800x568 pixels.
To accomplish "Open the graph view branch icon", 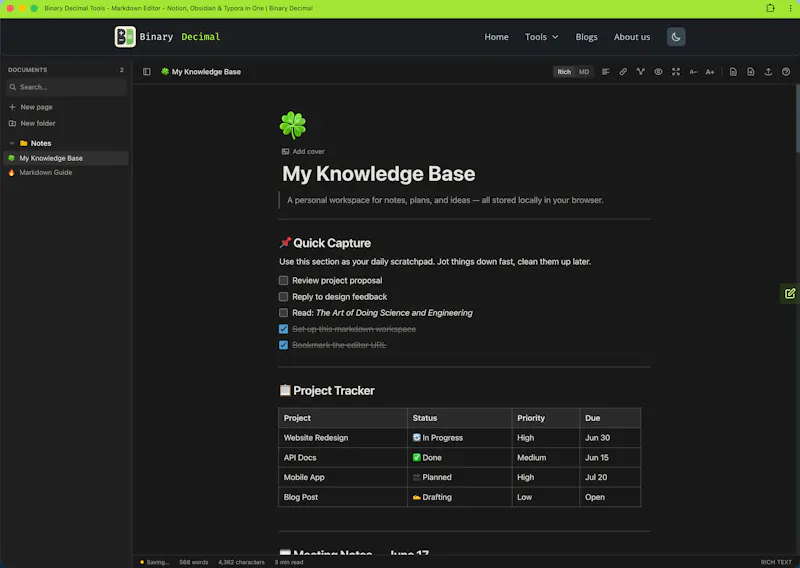I will click(x=641, y=72).
